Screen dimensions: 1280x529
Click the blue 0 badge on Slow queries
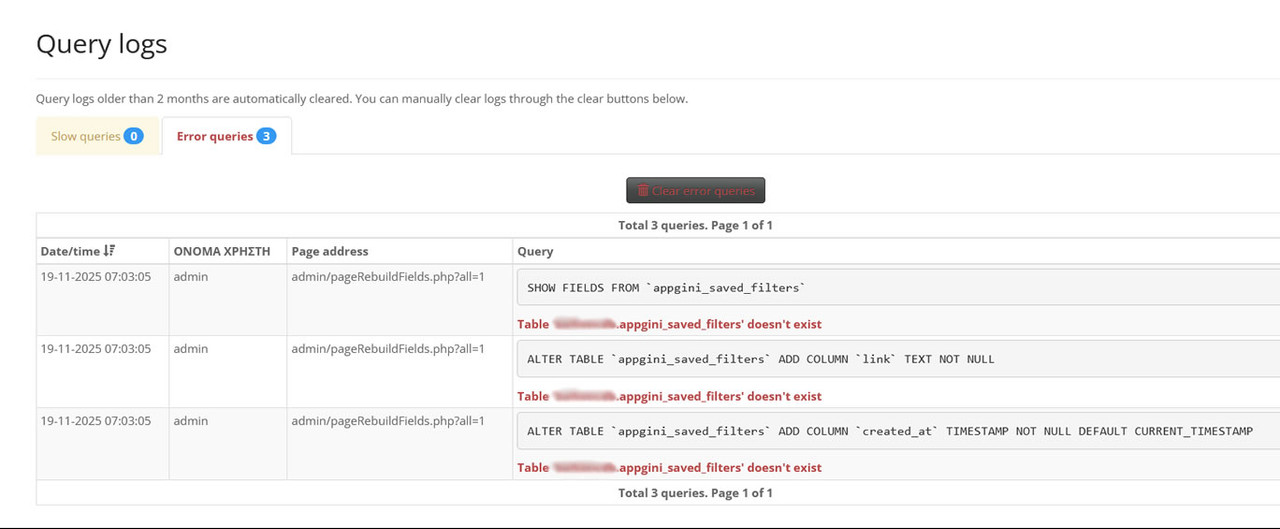pos(134,136)
